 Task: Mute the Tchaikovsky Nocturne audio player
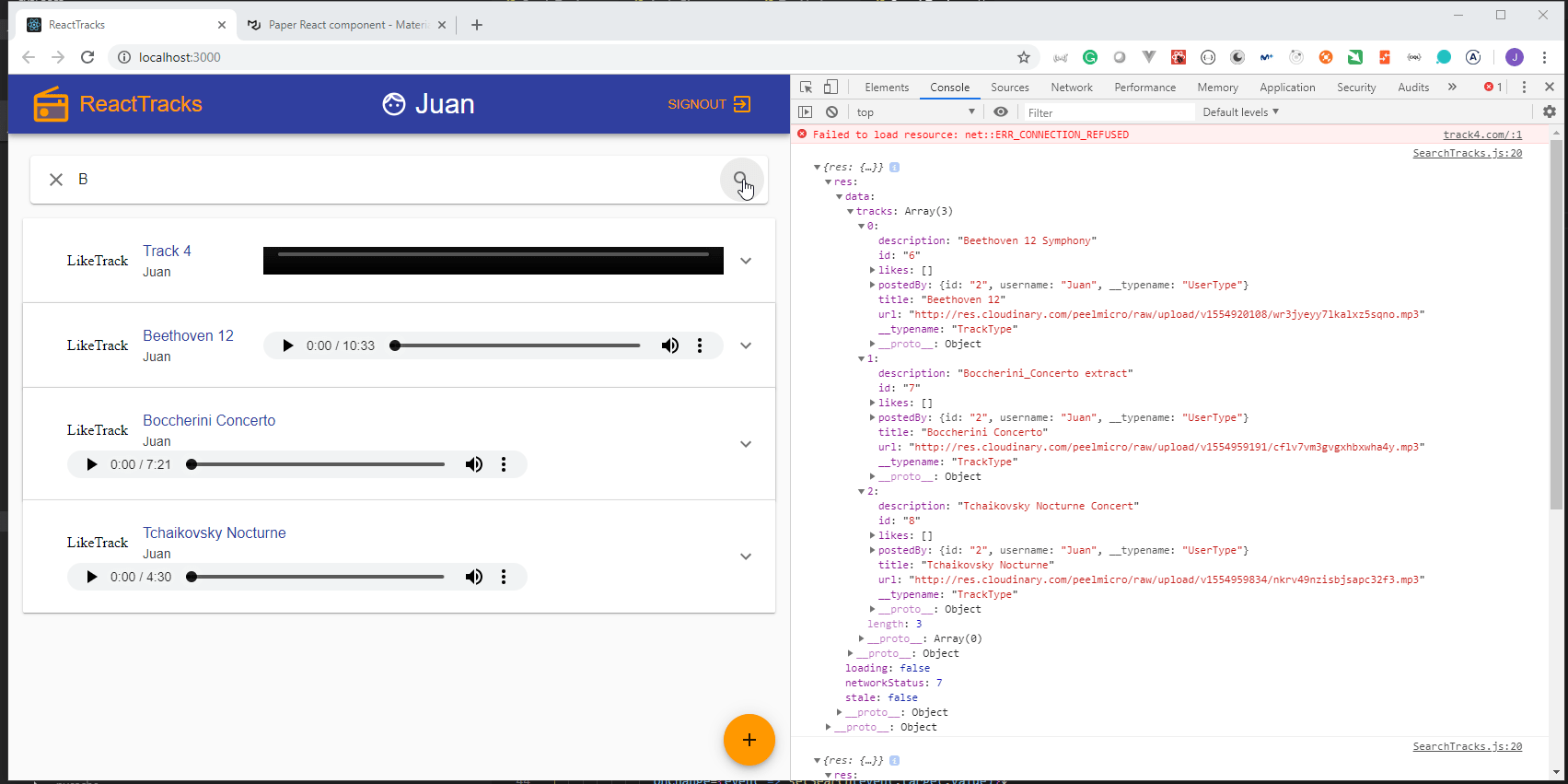tap(474, 577)
